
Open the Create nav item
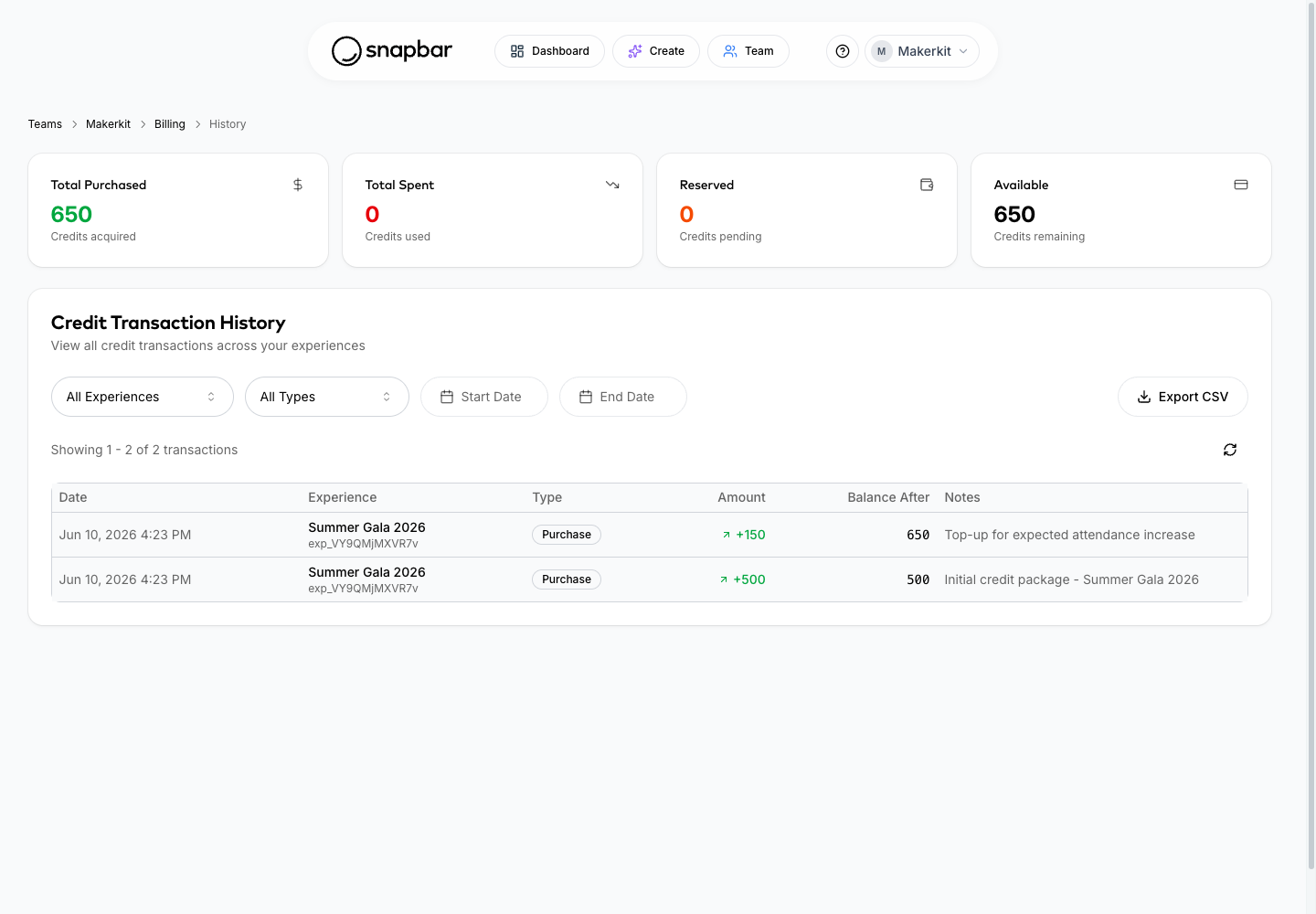pos(656,51)
